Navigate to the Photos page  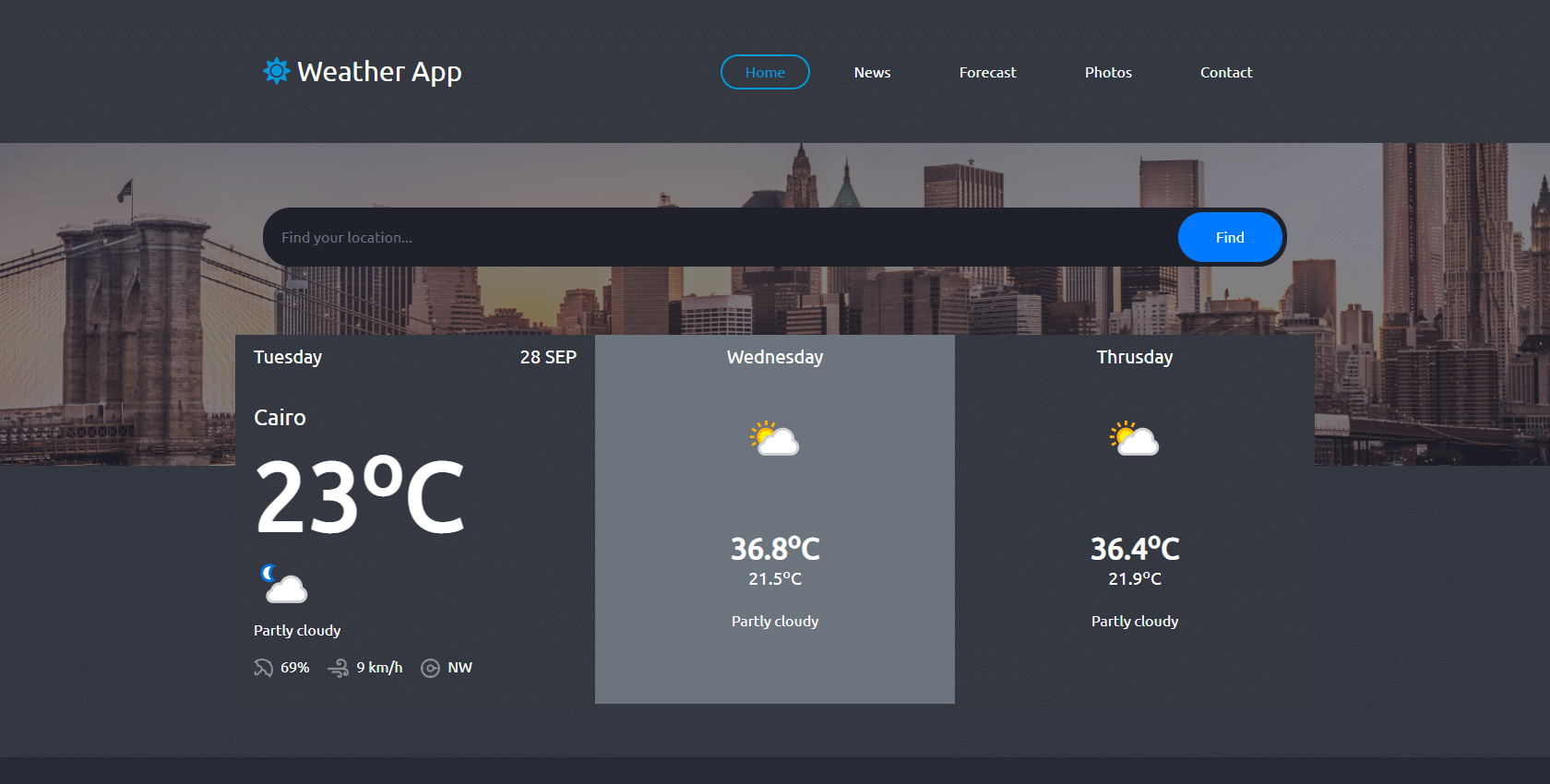[1108, 72]
